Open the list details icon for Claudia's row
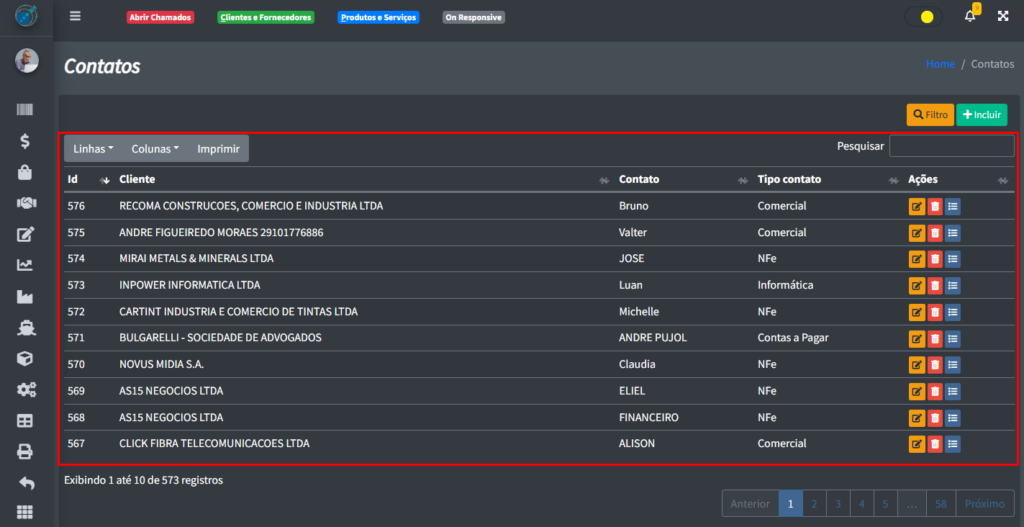 coord(952,365)
